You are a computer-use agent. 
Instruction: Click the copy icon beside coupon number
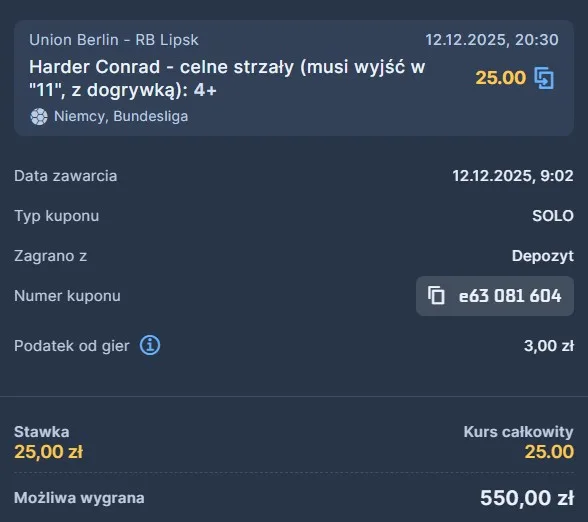pyautogui.click(x=436, y=296)
